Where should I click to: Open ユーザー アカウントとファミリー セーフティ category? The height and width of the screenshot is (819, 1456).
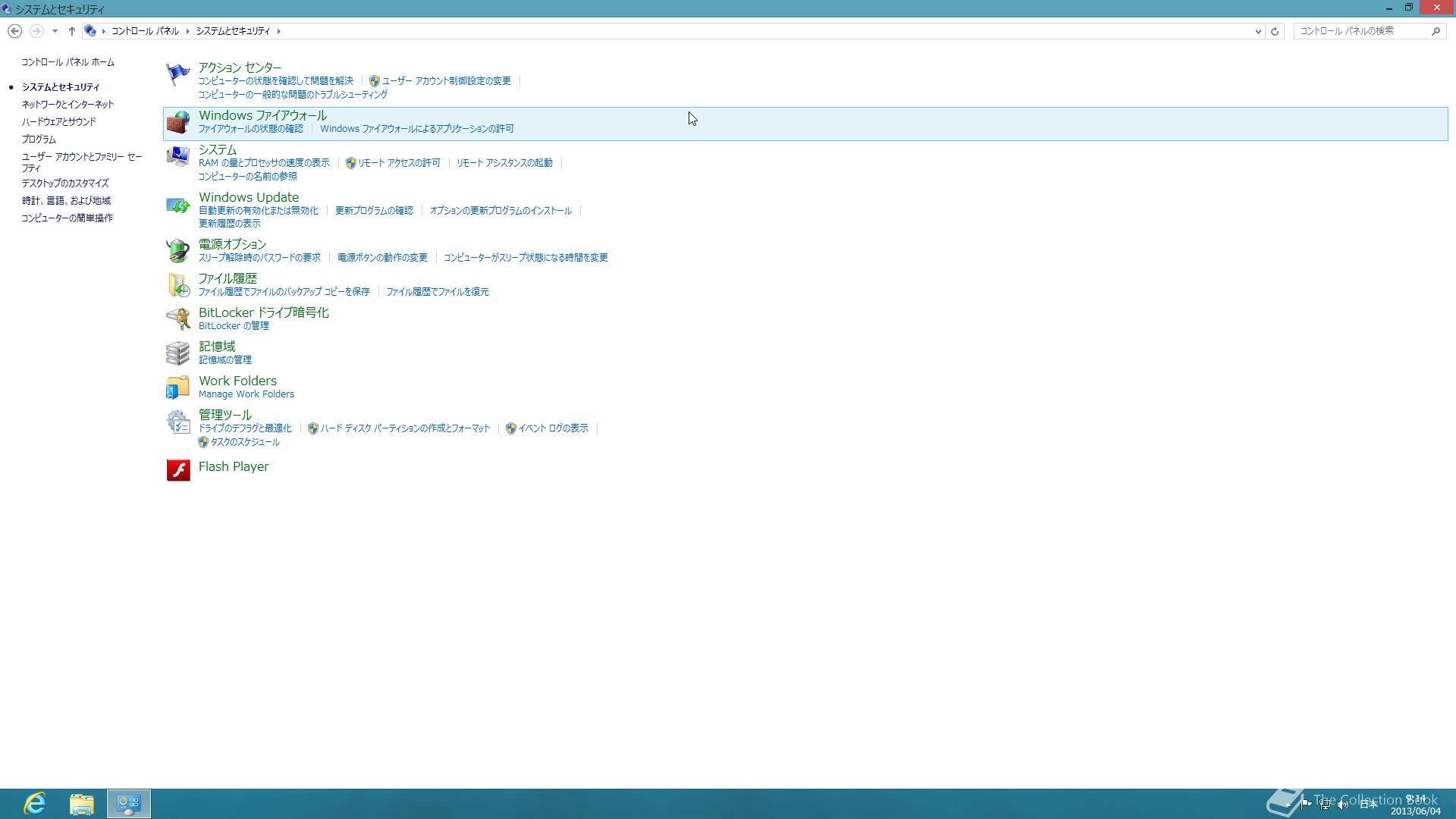point(82,162)
